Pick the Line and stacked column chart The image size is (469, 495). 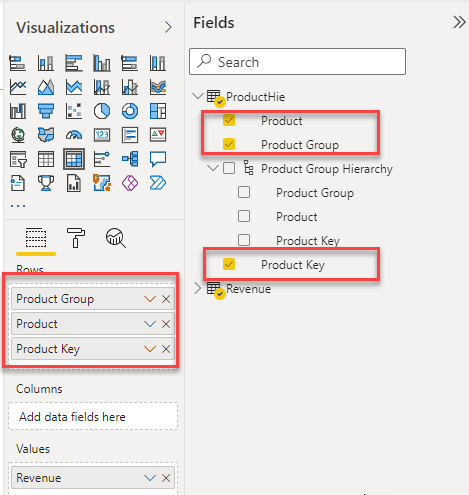click(x=102, y=87)
